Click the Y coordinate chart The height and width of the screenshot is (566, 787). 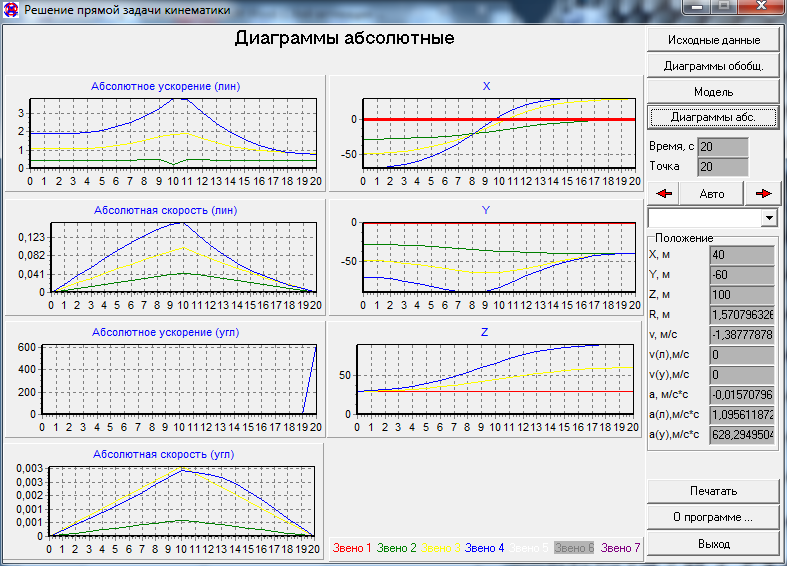coord(486,257)
